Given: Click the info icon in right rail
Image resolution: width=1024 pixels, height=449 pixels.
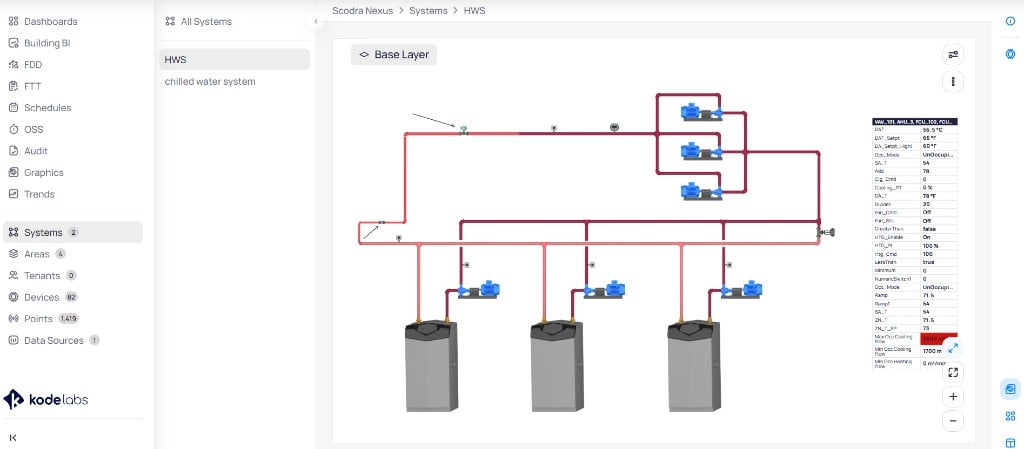Looking at the screenshot, I should coord(1010,22).
